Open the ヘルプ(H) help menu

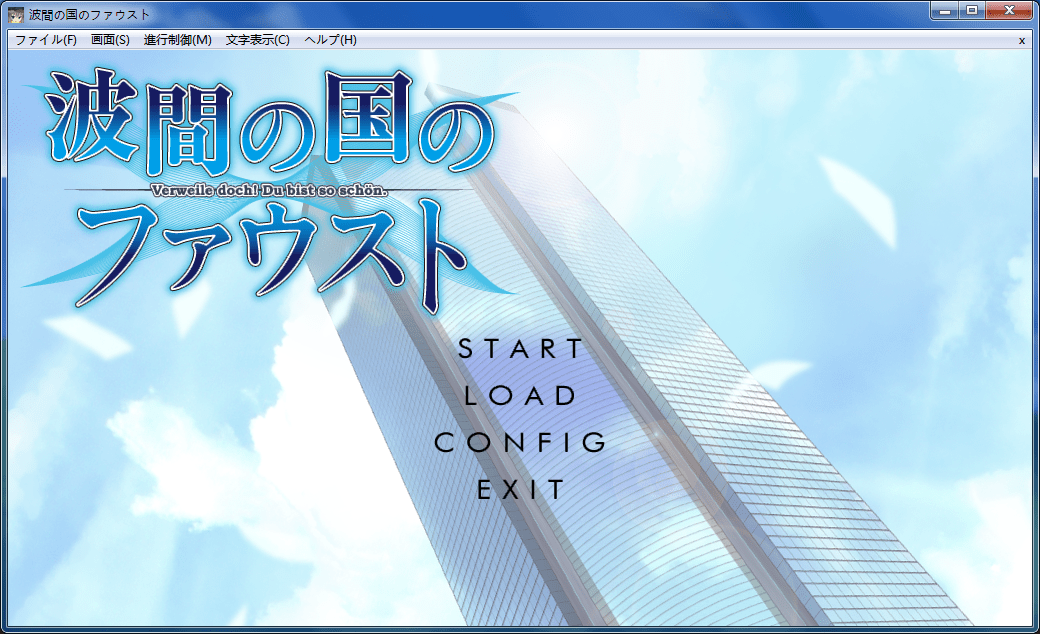click(330, 40)
